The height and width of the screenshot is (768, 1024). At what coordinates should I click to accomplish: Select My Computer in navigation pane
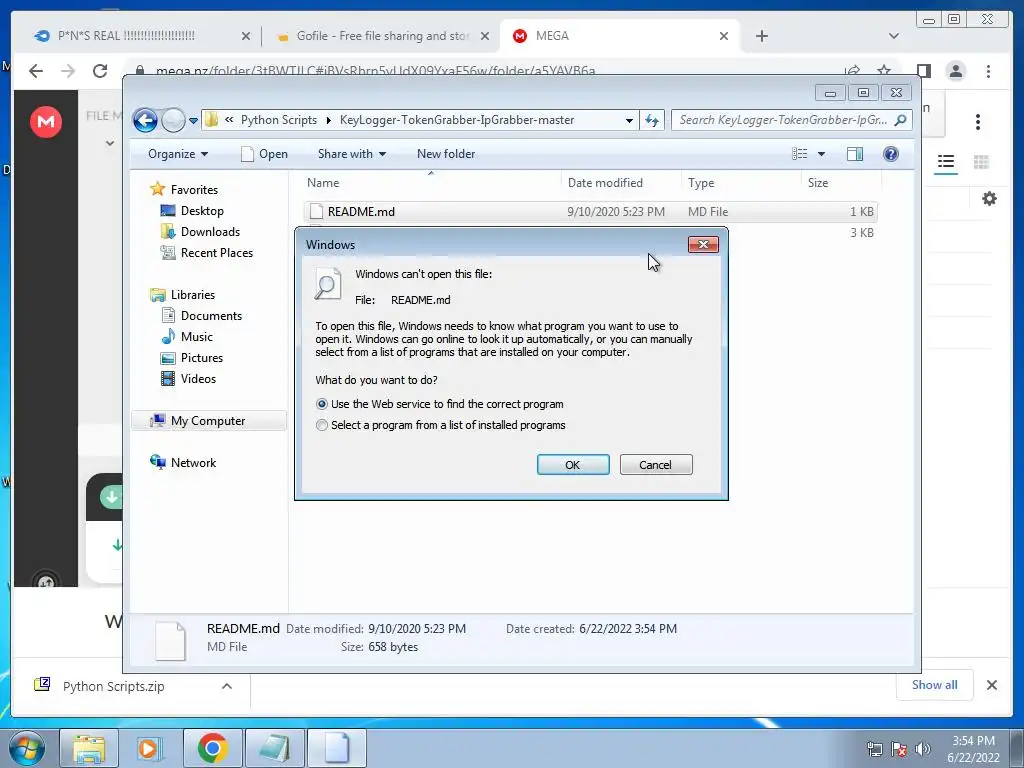point(208,421)
